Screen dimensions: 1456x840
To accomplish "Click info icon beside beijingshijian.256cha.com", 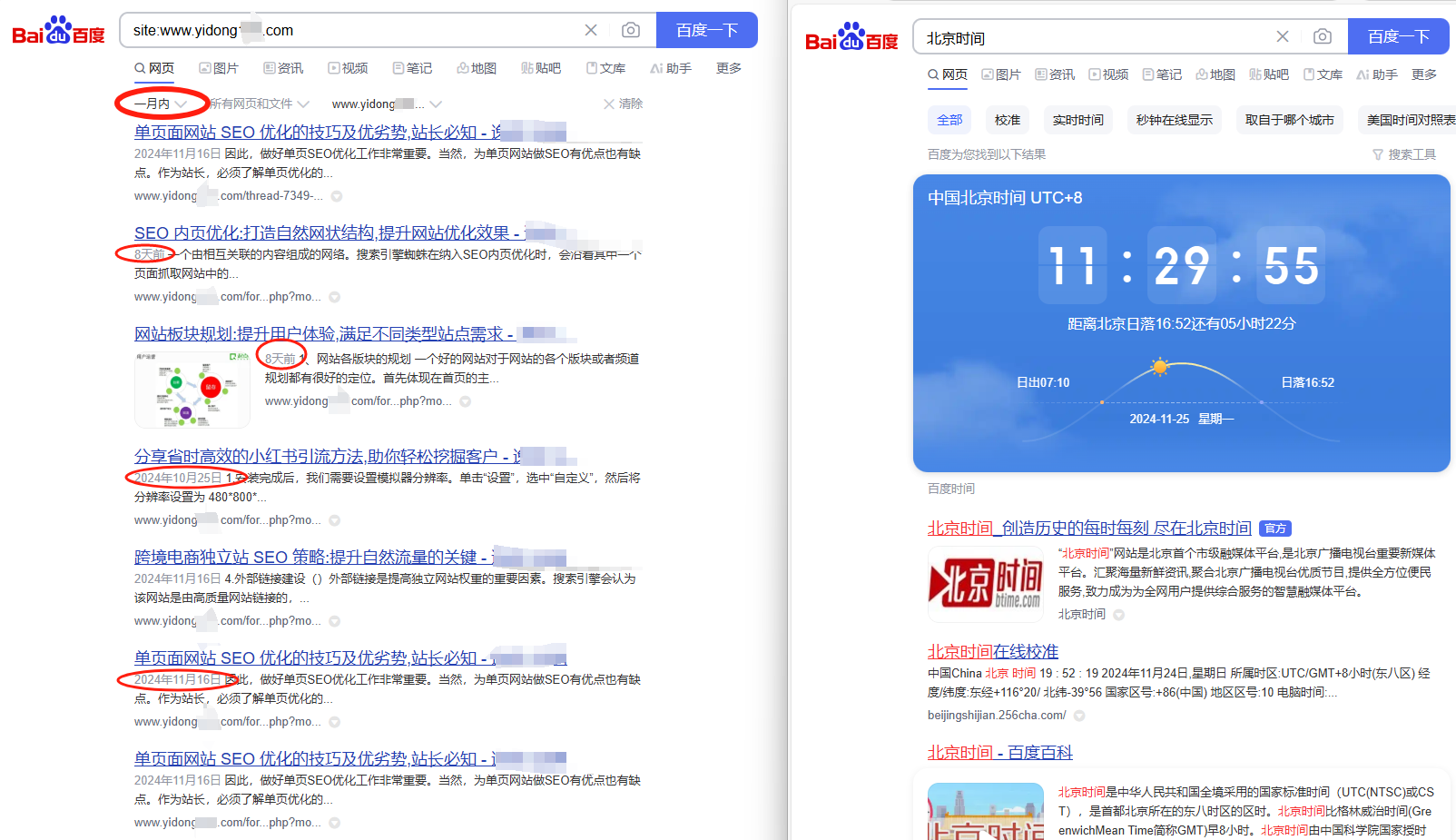I will [x=1079, y=716].
